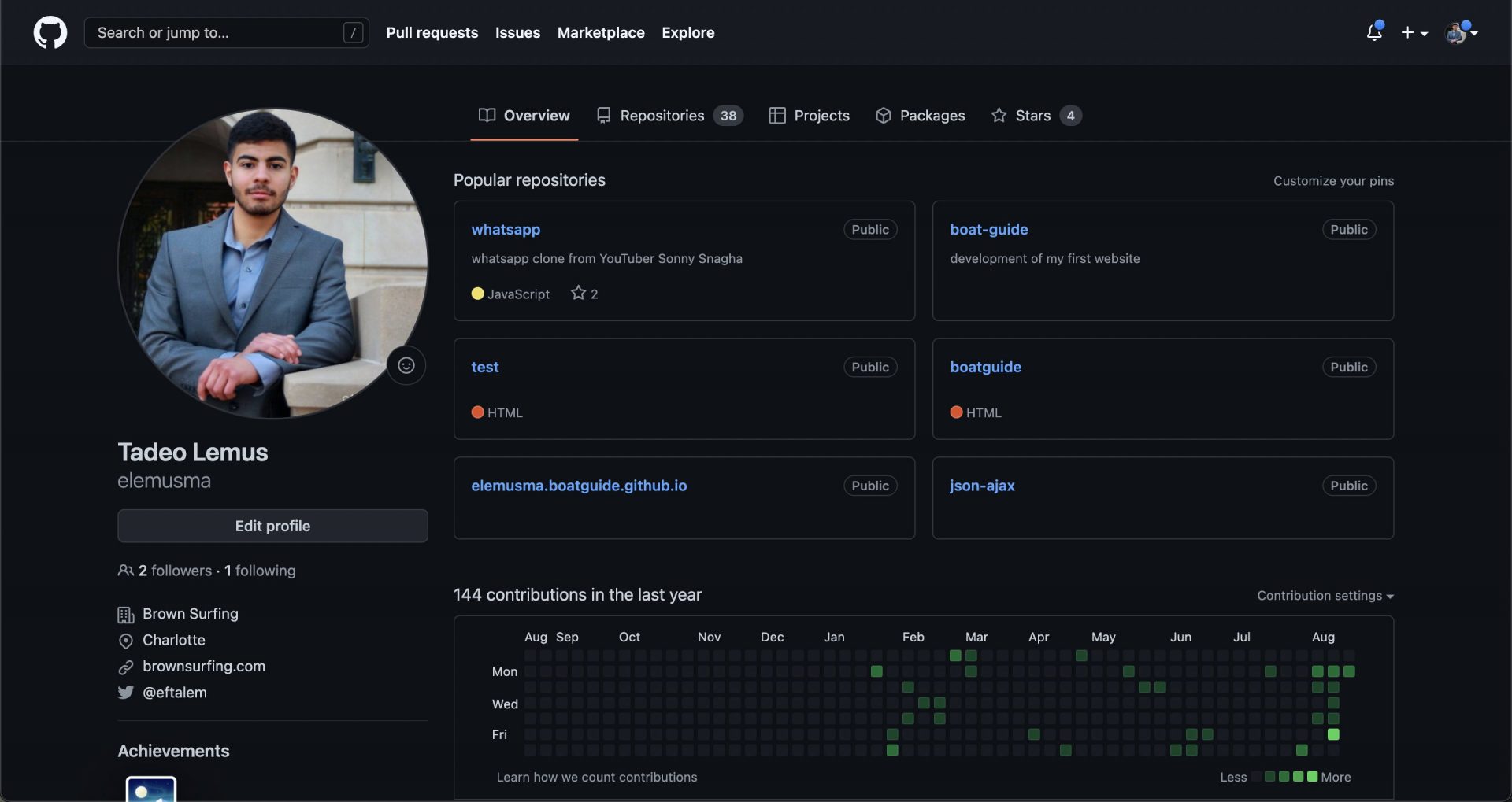This screenshot has width=1512, height=802.
Task: Click the brightest legend square next to More
Action: [x=1312, y=777]
